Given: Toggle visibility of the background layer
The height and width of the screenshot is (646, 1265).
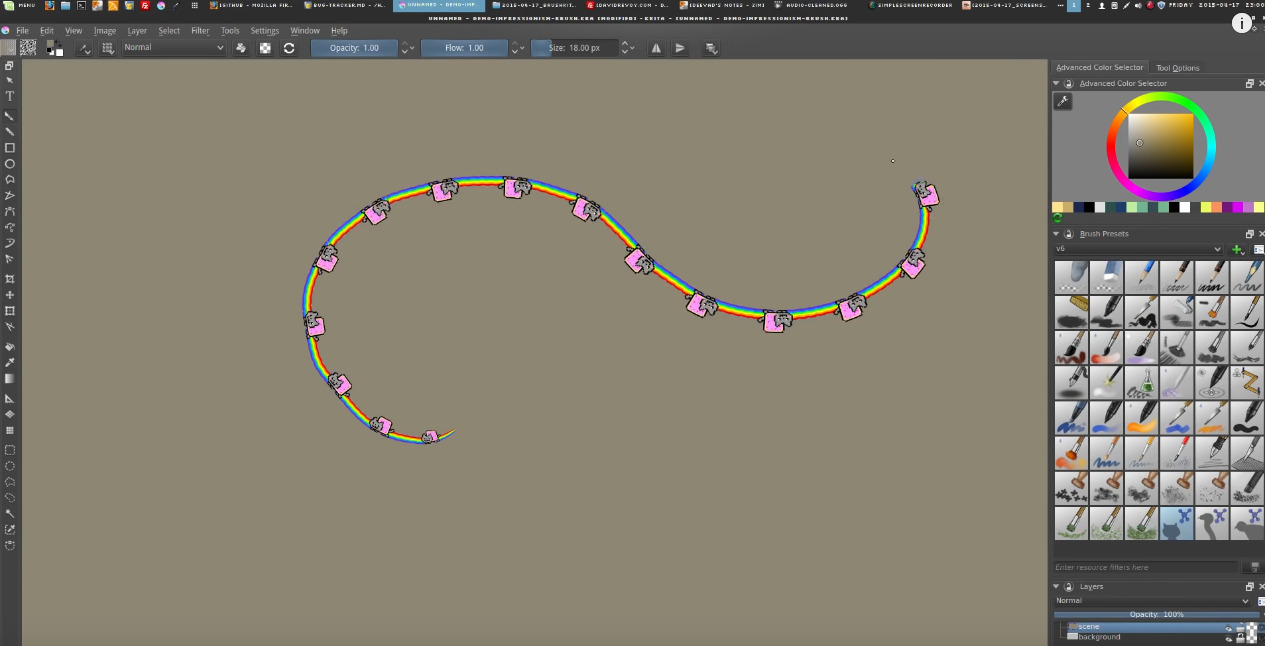Looking at the screenshot, I should (x=1229, y=637).
